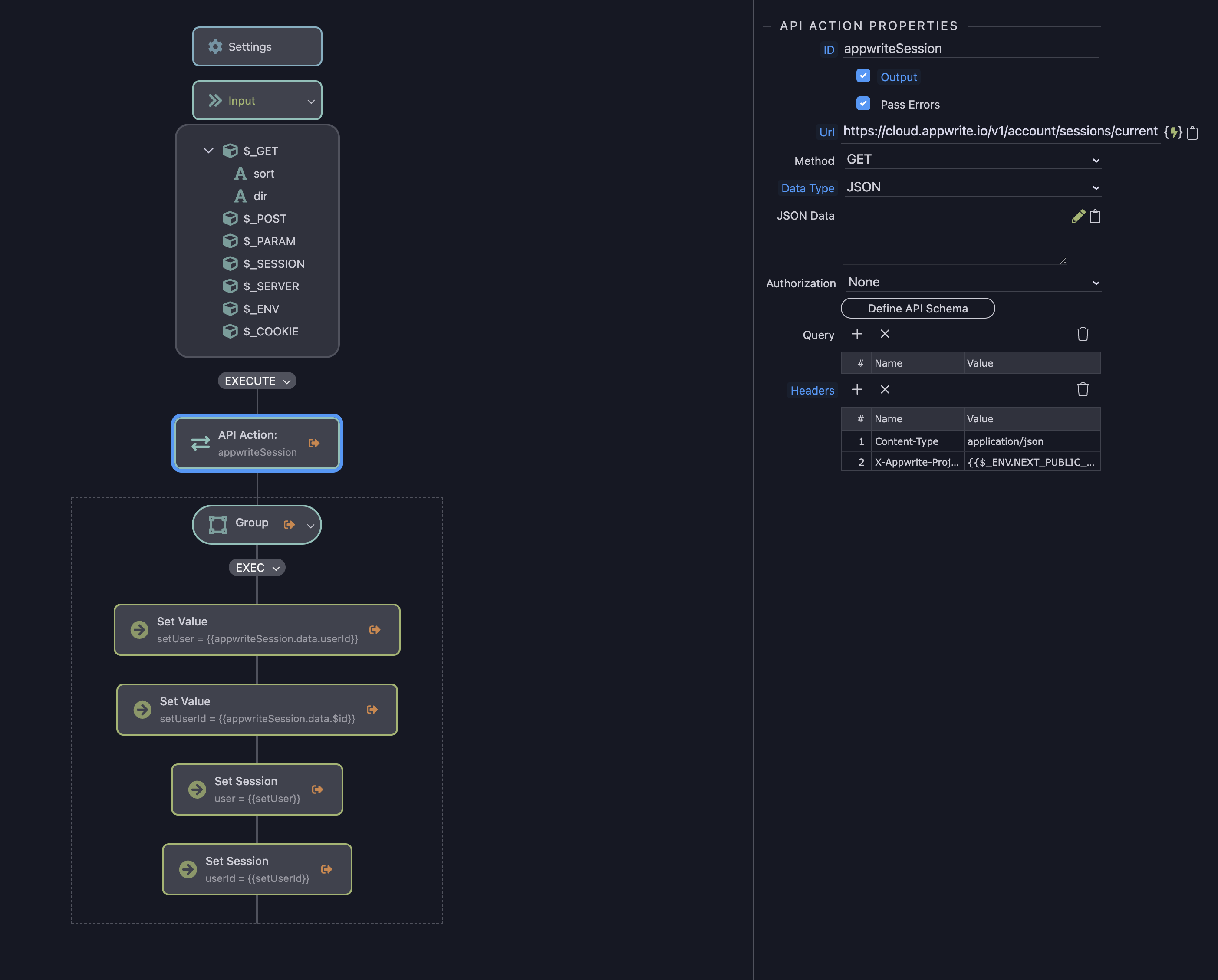Collapse the Group step chevron

[311, 526]
